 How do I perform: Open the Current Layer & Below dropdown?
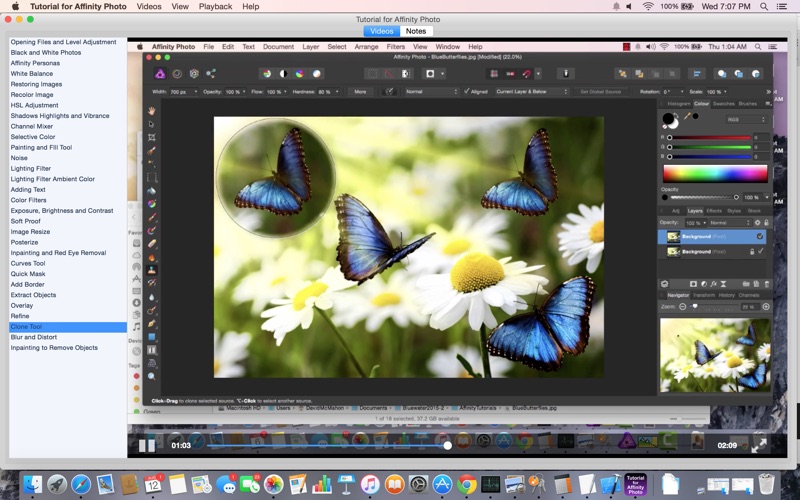pos(531,92)
